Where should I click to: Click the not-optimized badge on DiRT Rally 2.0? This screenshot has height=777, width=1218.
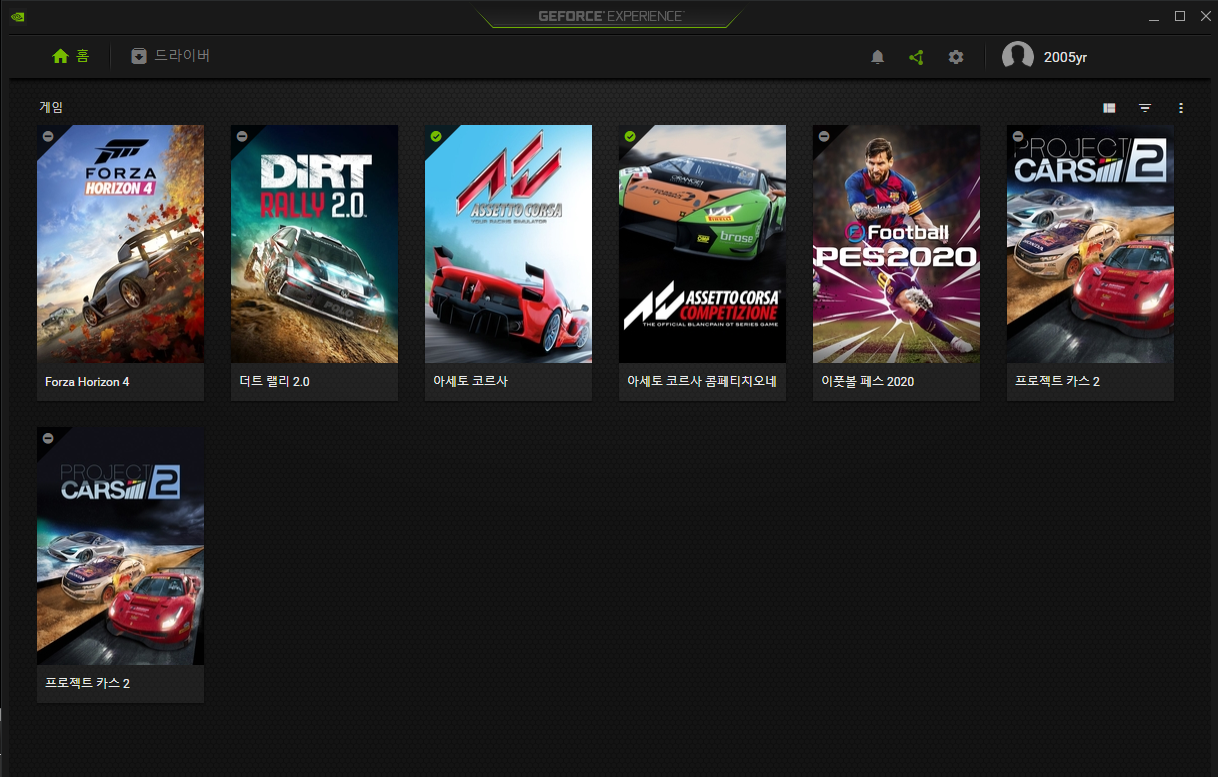click(242, 136)
